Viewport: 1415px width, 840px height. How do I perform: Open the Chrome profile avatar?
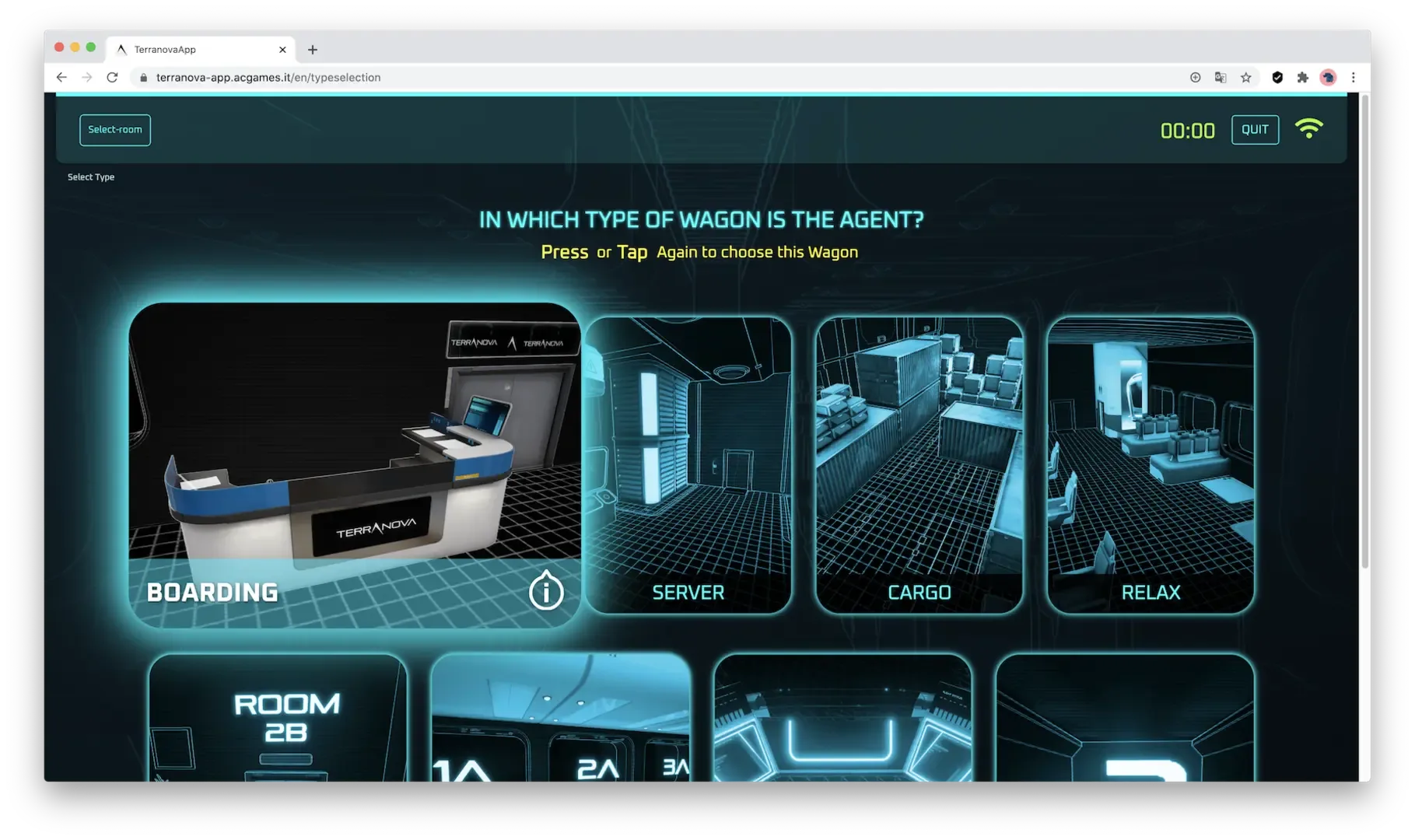tap(1328, 78)
